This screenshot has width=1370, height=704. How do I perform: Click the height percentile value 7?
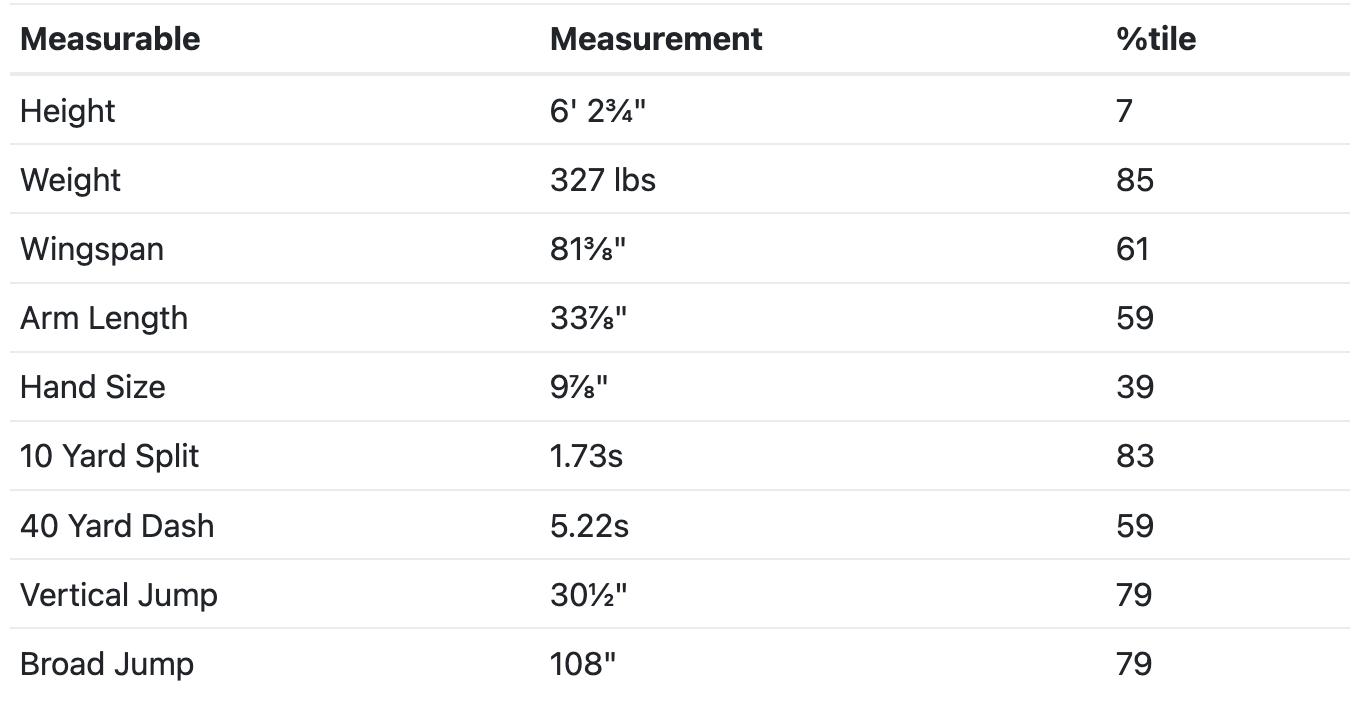(1125, 110)
